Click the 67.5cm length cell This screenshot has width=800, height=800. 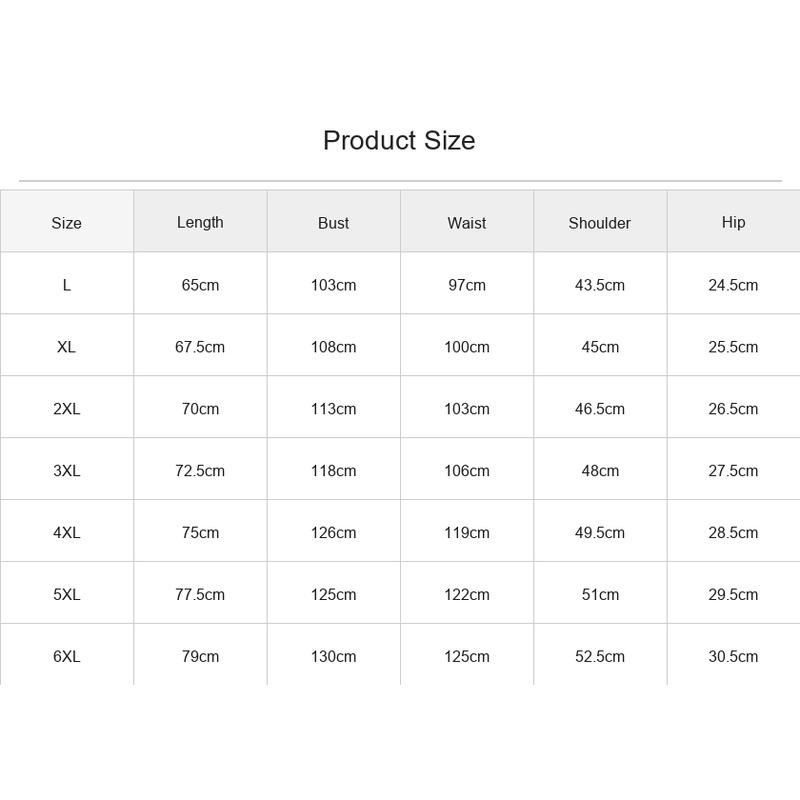(200, 347)
